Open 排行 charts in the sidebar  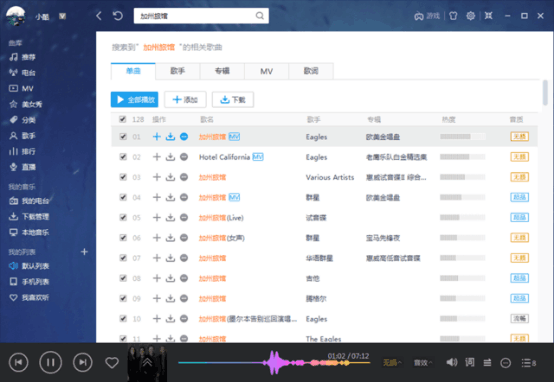pos(23,152)
